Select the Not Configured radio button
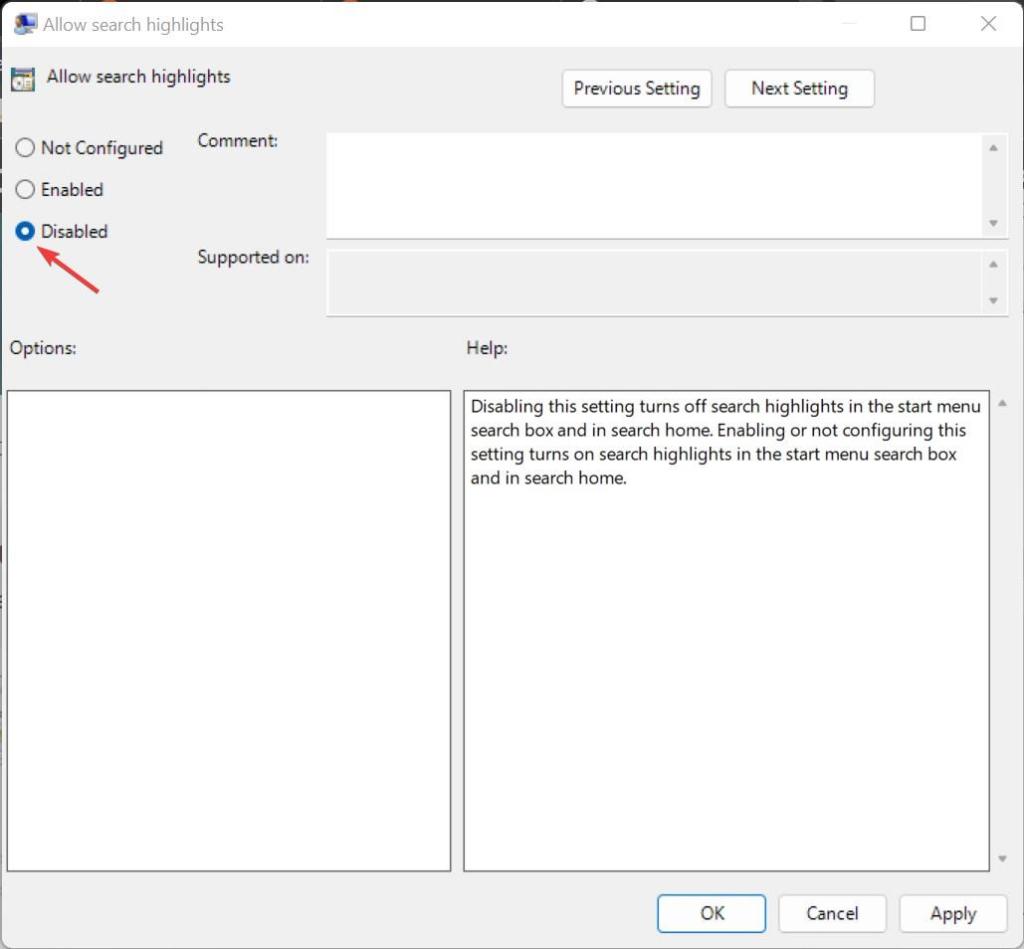This screenshot has width=1024, height=949. [26, 148]
